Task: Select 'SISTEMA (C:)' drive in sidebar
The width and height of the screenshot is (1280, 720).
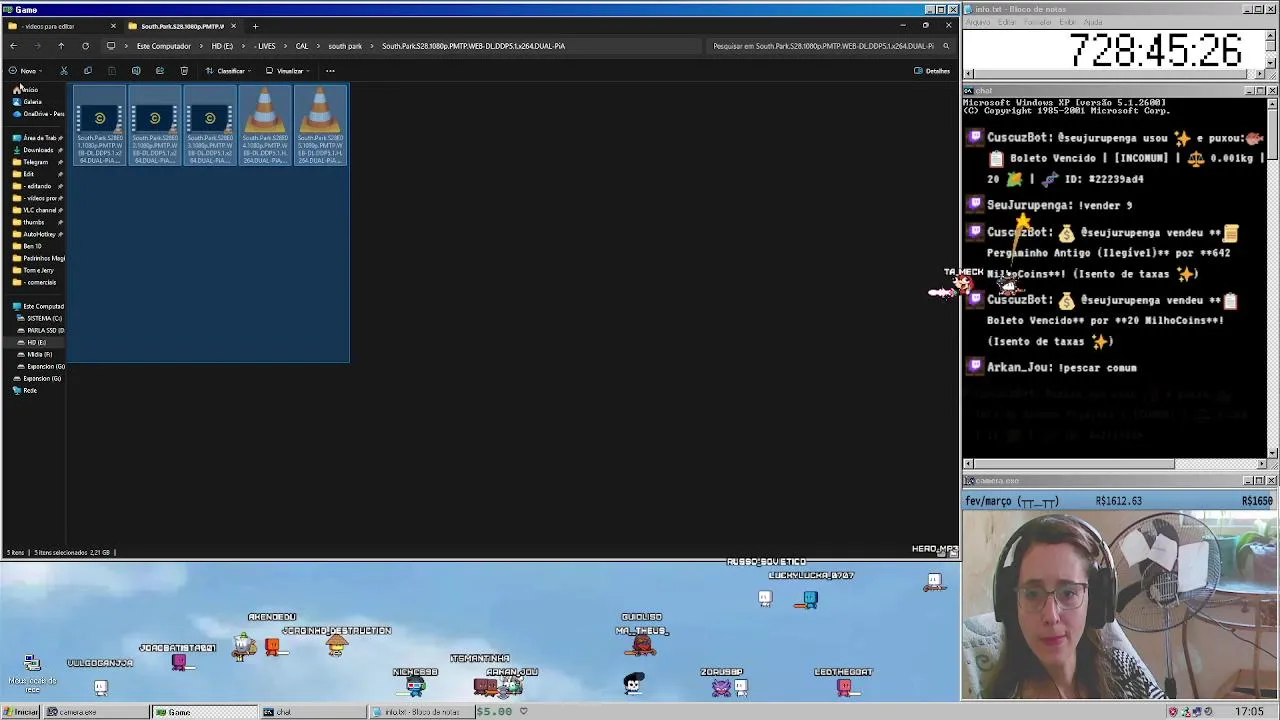Action: click(x=41, y=318)
